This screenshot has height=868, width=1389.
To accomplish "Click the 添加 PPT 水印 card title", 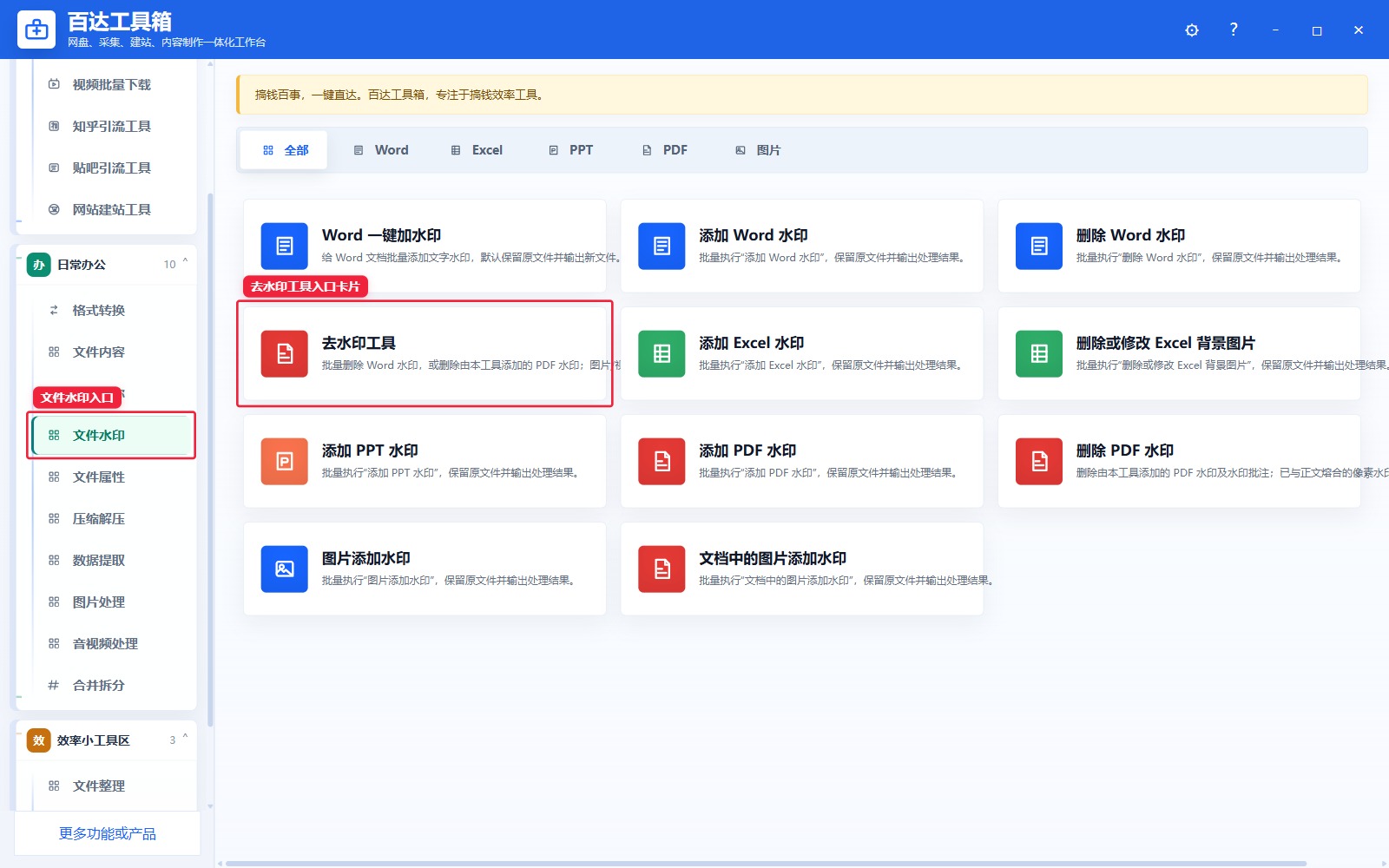I will click(x=370, y=450).
